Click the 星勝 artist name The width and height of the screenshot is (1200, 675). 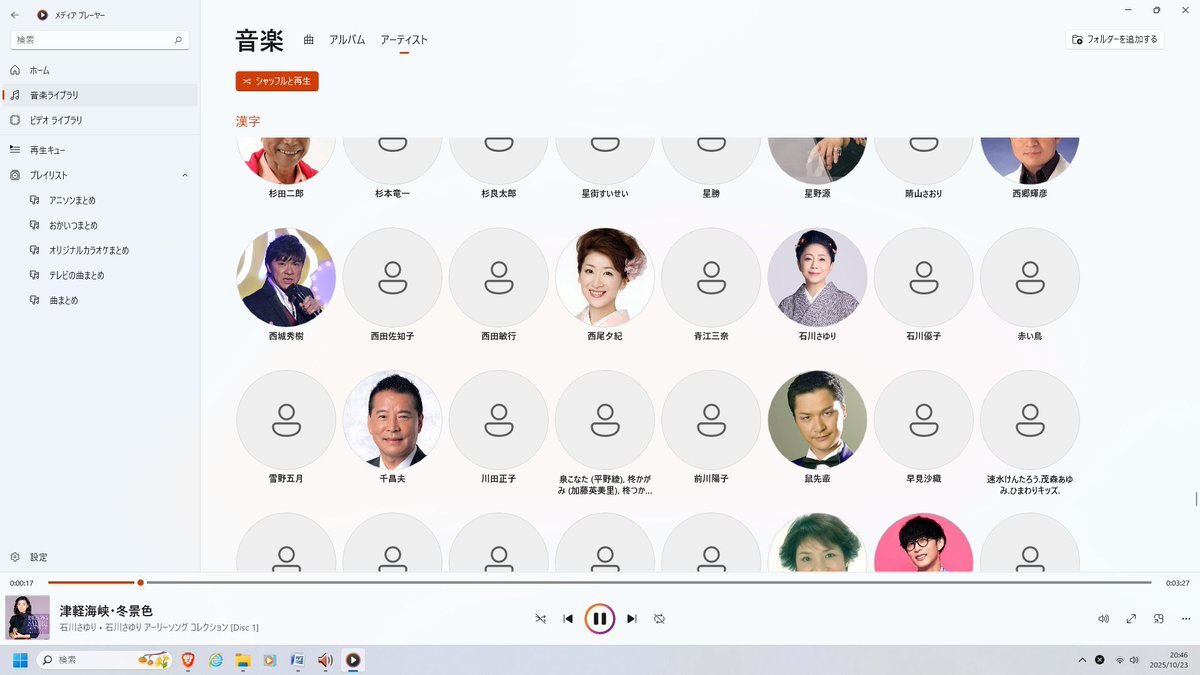(711, 193)
